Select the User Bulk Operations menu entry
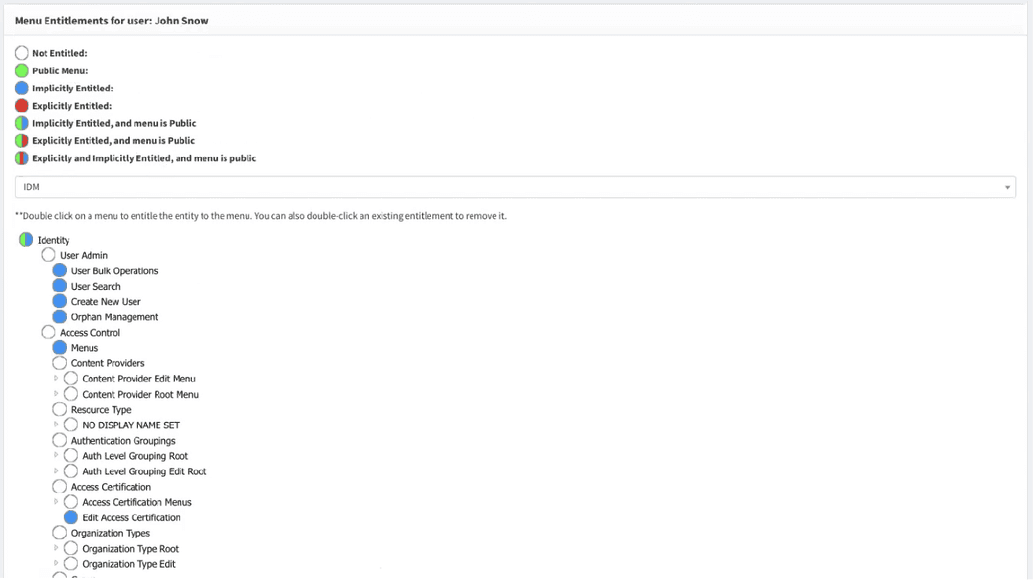Viewport: 1035px width, 580px height. click(115, 270)
